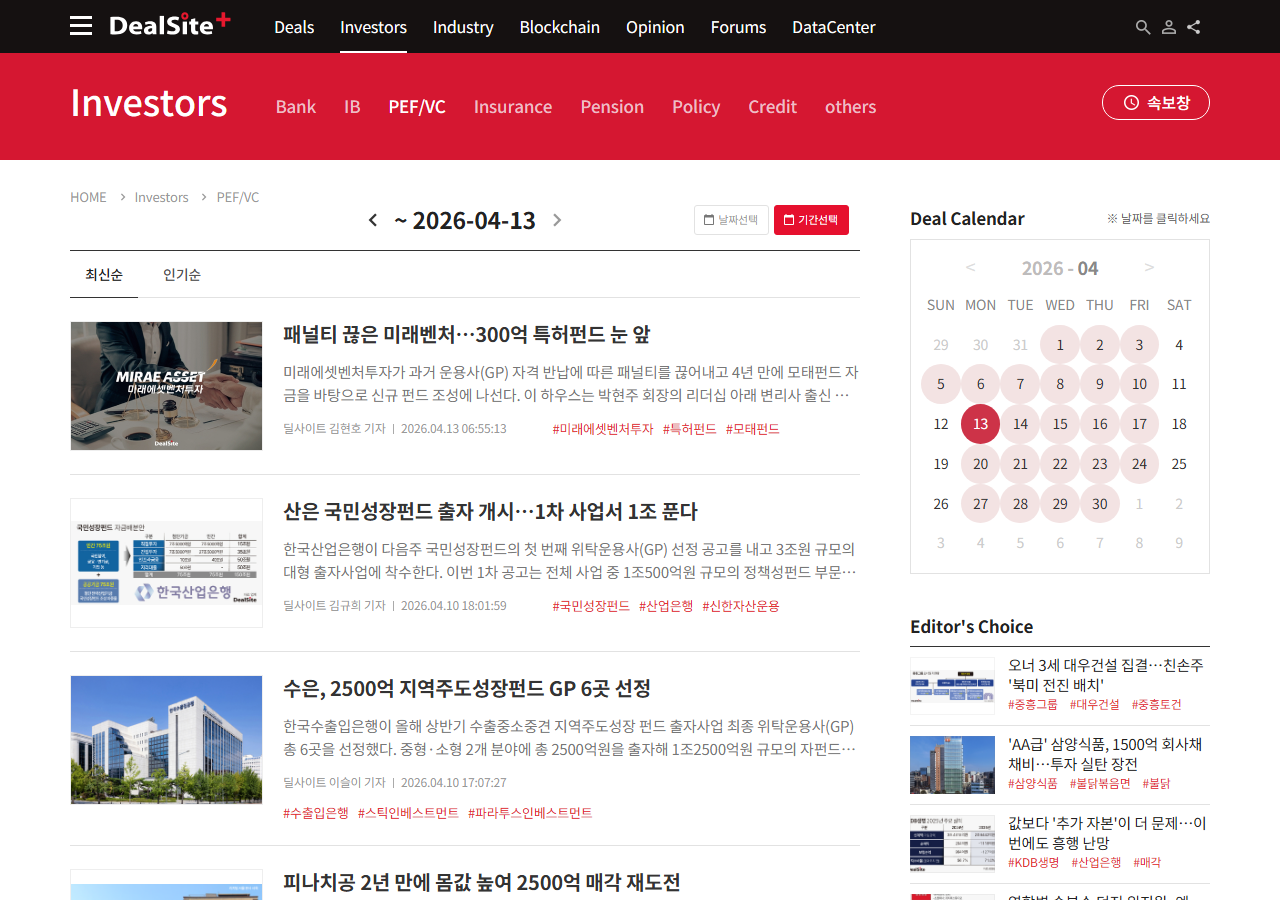Go to previous date with left chevron
The width and height of the screenshot is (1280, 900).
click(x=373, y=220)
